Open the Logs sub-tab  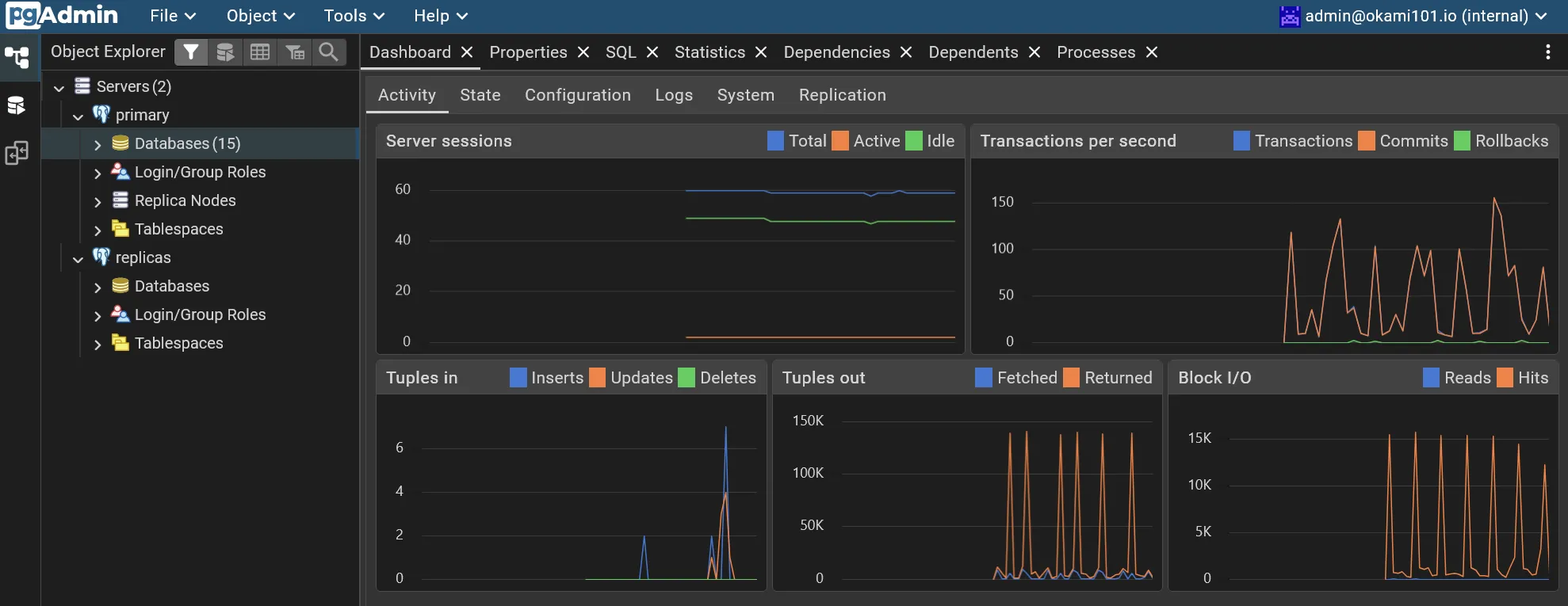pos(674,95)
